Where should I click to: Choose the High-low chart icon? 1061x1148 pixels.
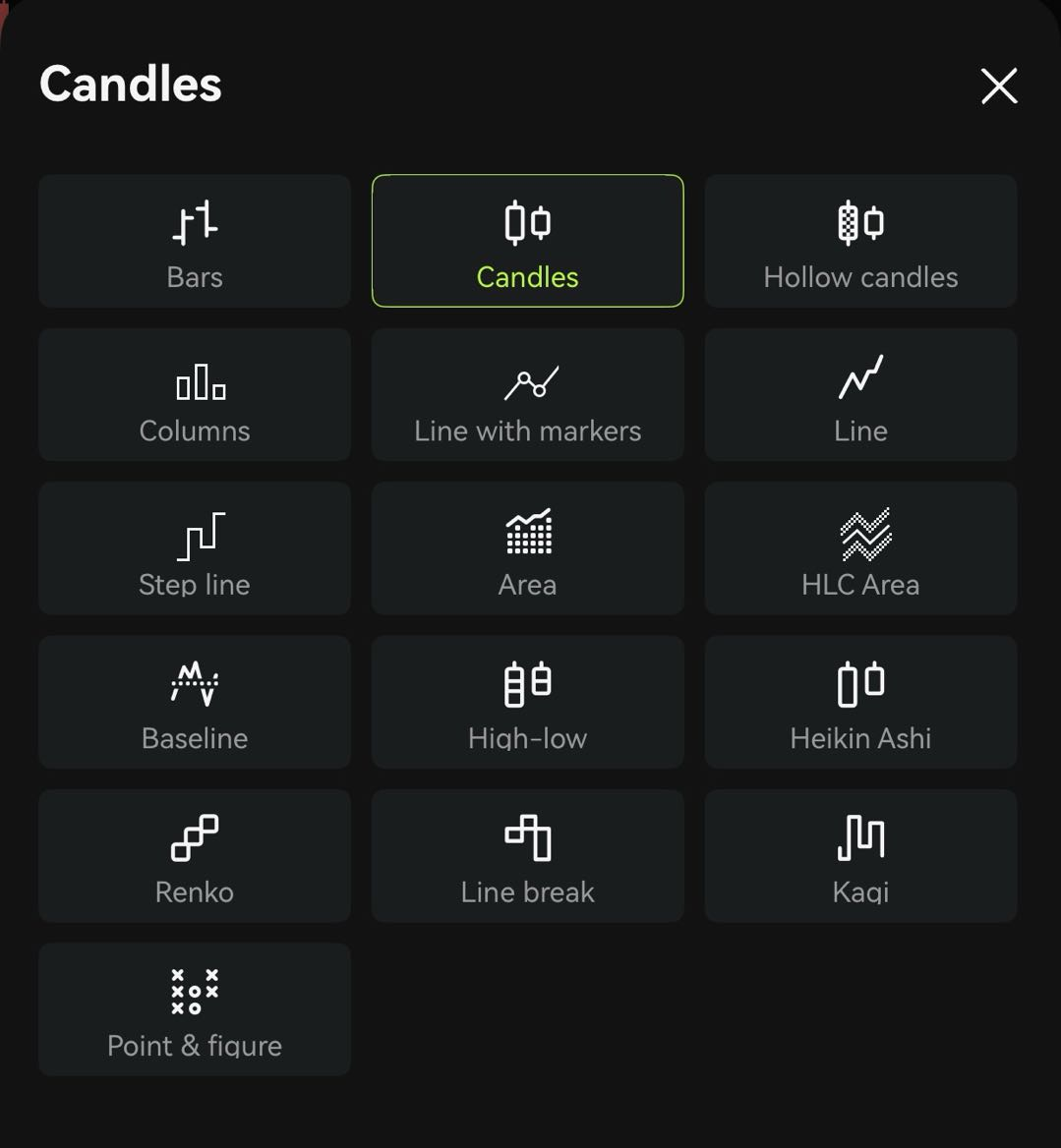[528, 684]
